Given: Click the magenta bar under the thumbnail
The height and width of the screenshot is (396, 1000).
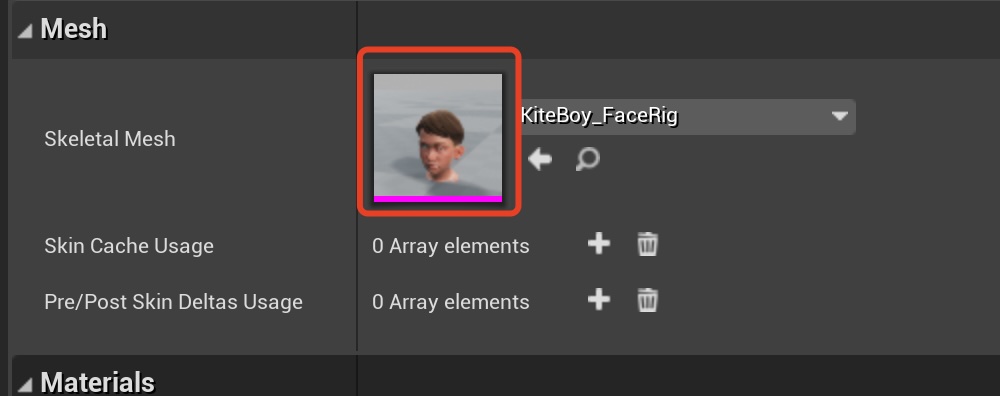Looking at the screenshot, I should (x=438, y=199).
